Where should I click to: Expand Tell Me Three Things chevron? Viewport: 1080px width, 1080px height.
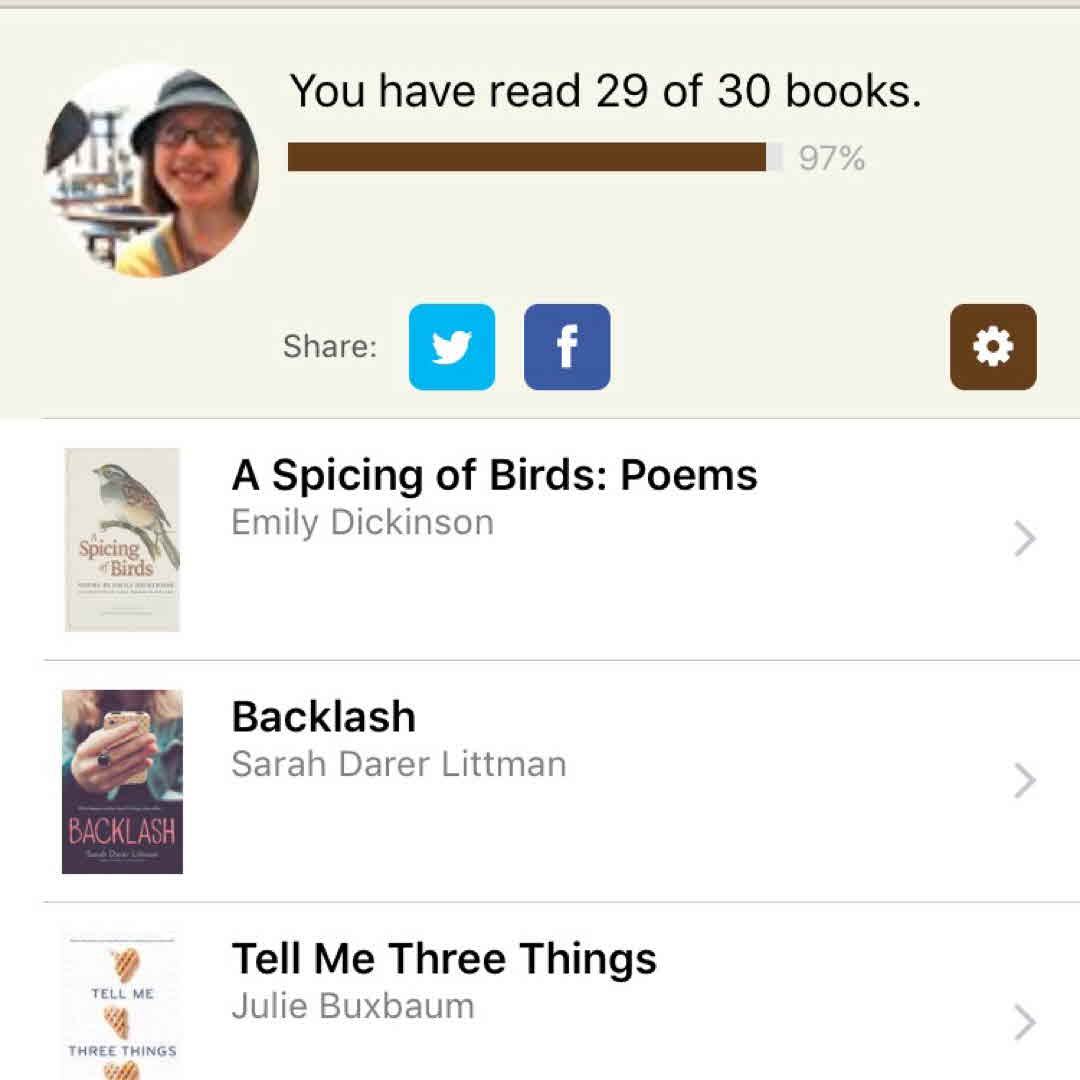click(x=1024, y=1022)
